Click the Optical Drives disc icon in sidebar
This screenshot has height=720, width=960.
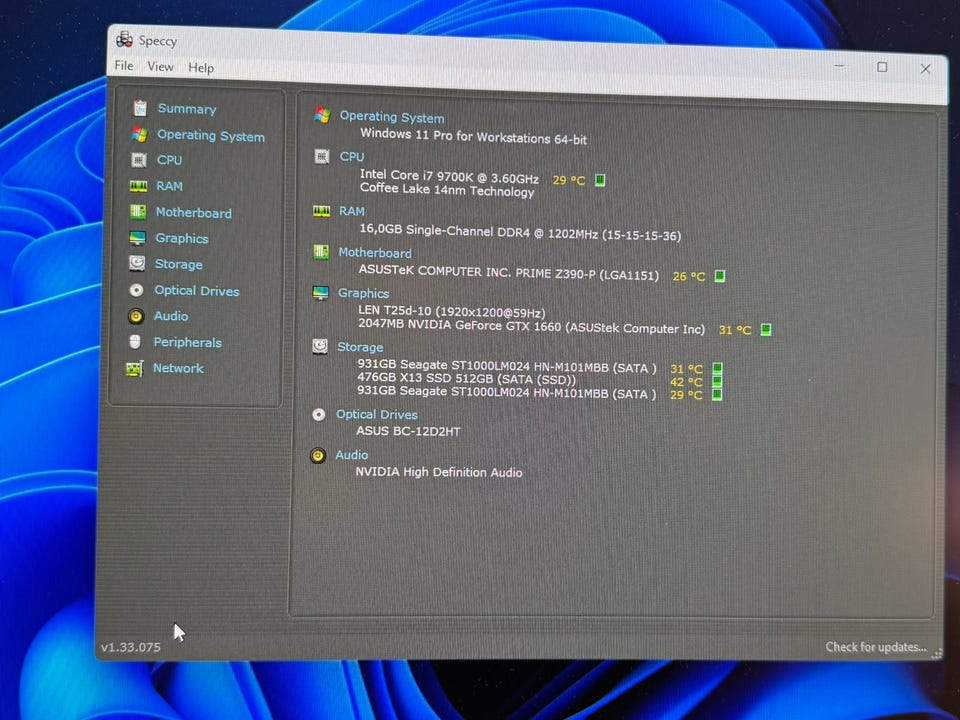[x=137, y=290]
